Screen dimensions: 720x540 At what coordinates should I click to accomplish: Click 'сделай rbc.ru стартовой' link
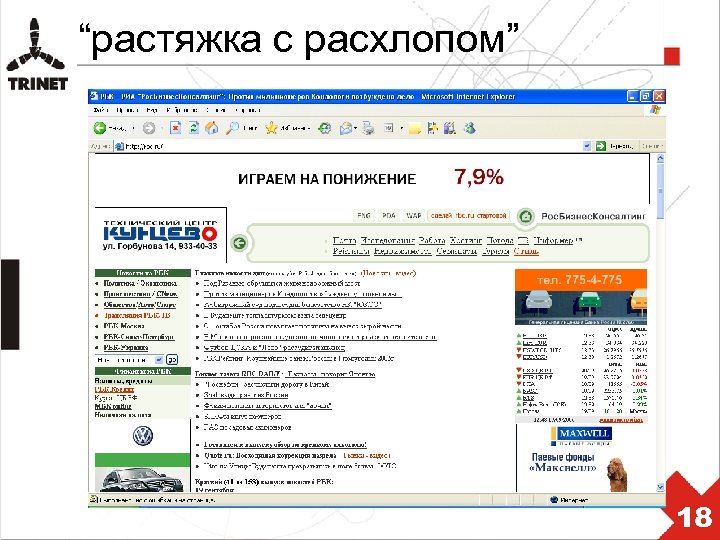[468, 215]
